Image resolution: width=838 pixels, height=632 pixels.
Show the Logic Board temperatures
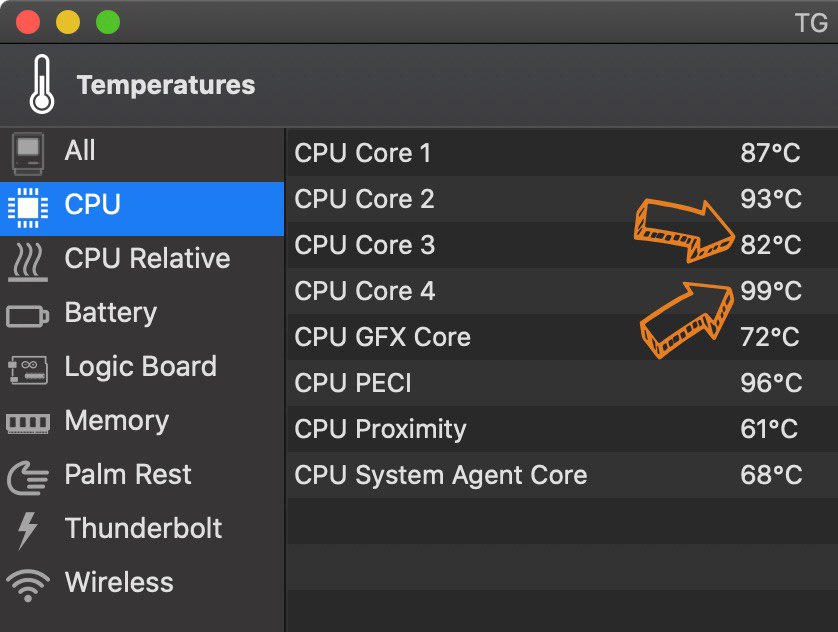coord(142,370)
